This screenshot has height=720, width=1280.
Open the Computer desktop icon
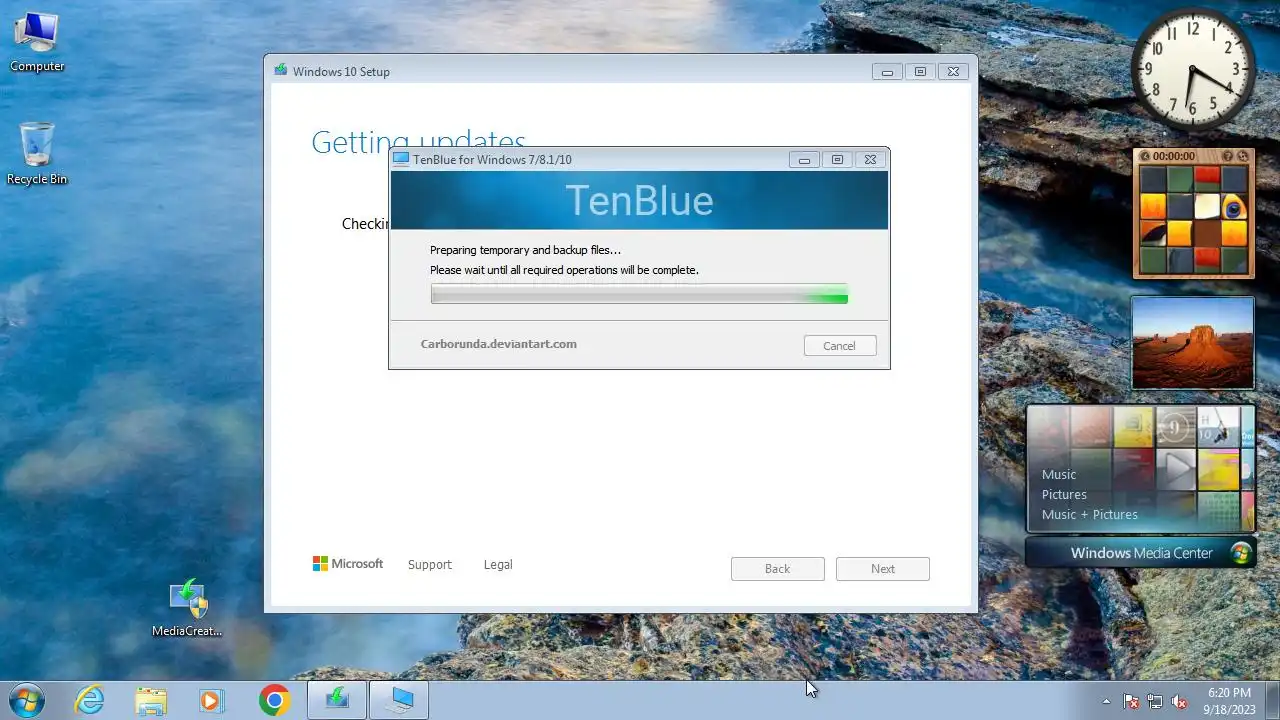tap(37, 43)
